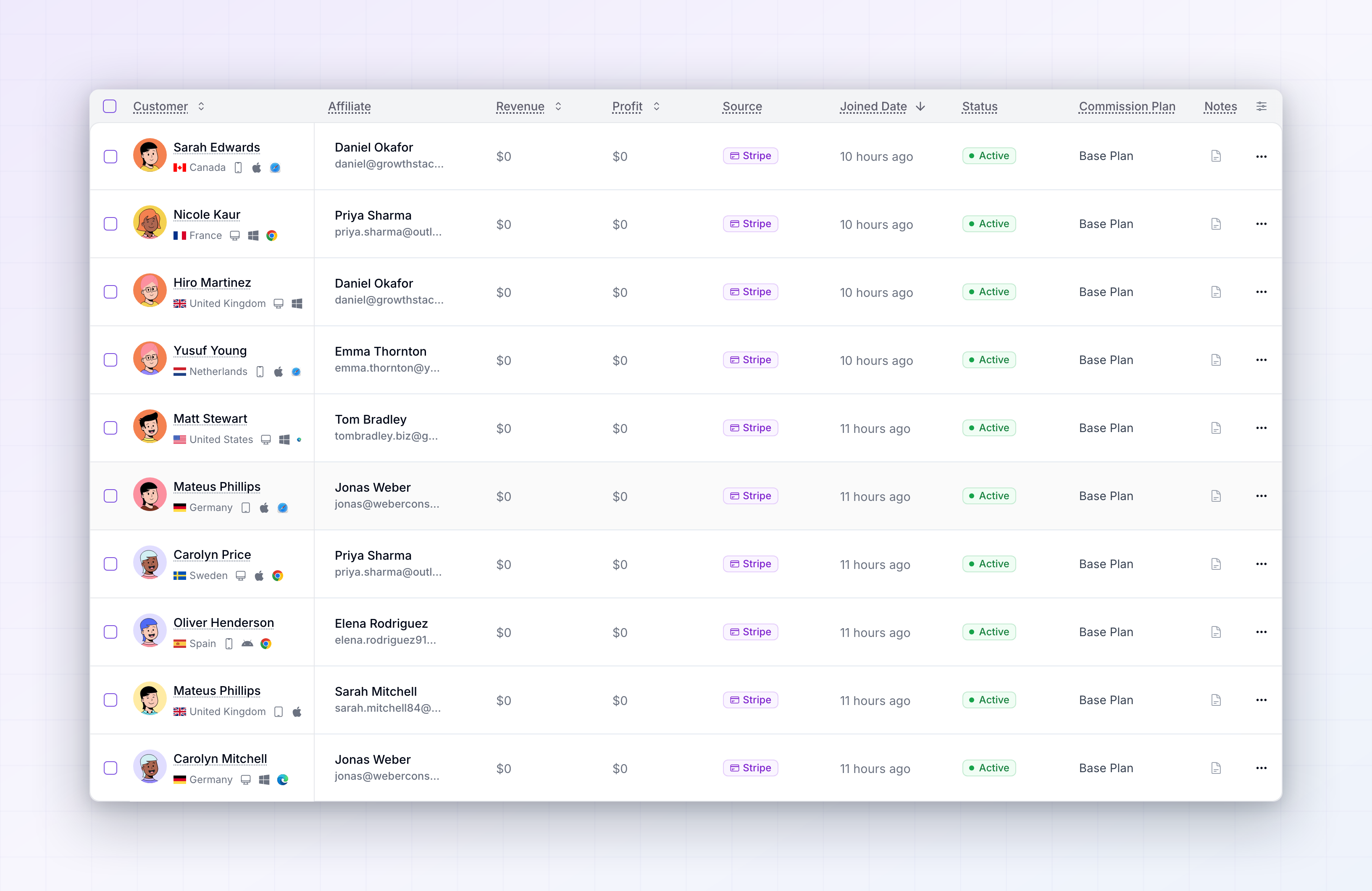Click Oliver Henderson's avatar
The image size is (1372, 891).
point(149,632)
